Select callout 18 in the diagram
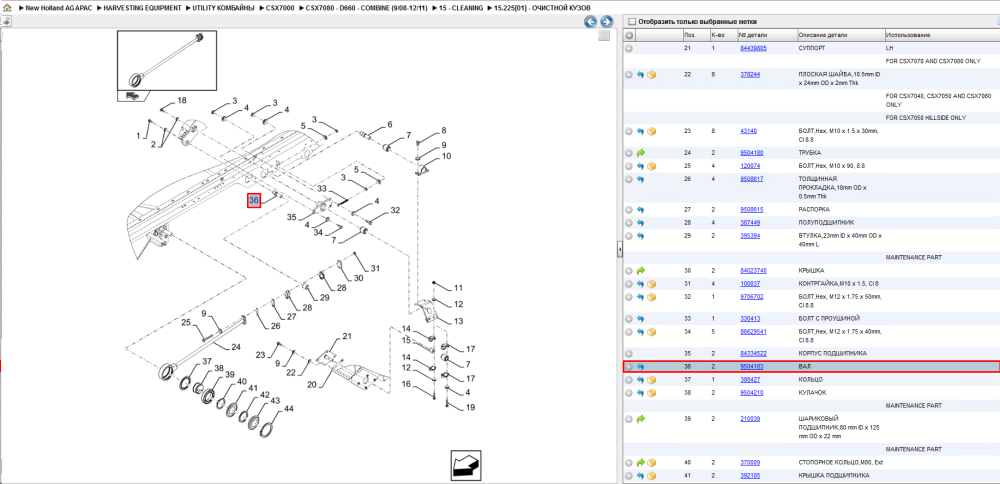 pos(182,101)
